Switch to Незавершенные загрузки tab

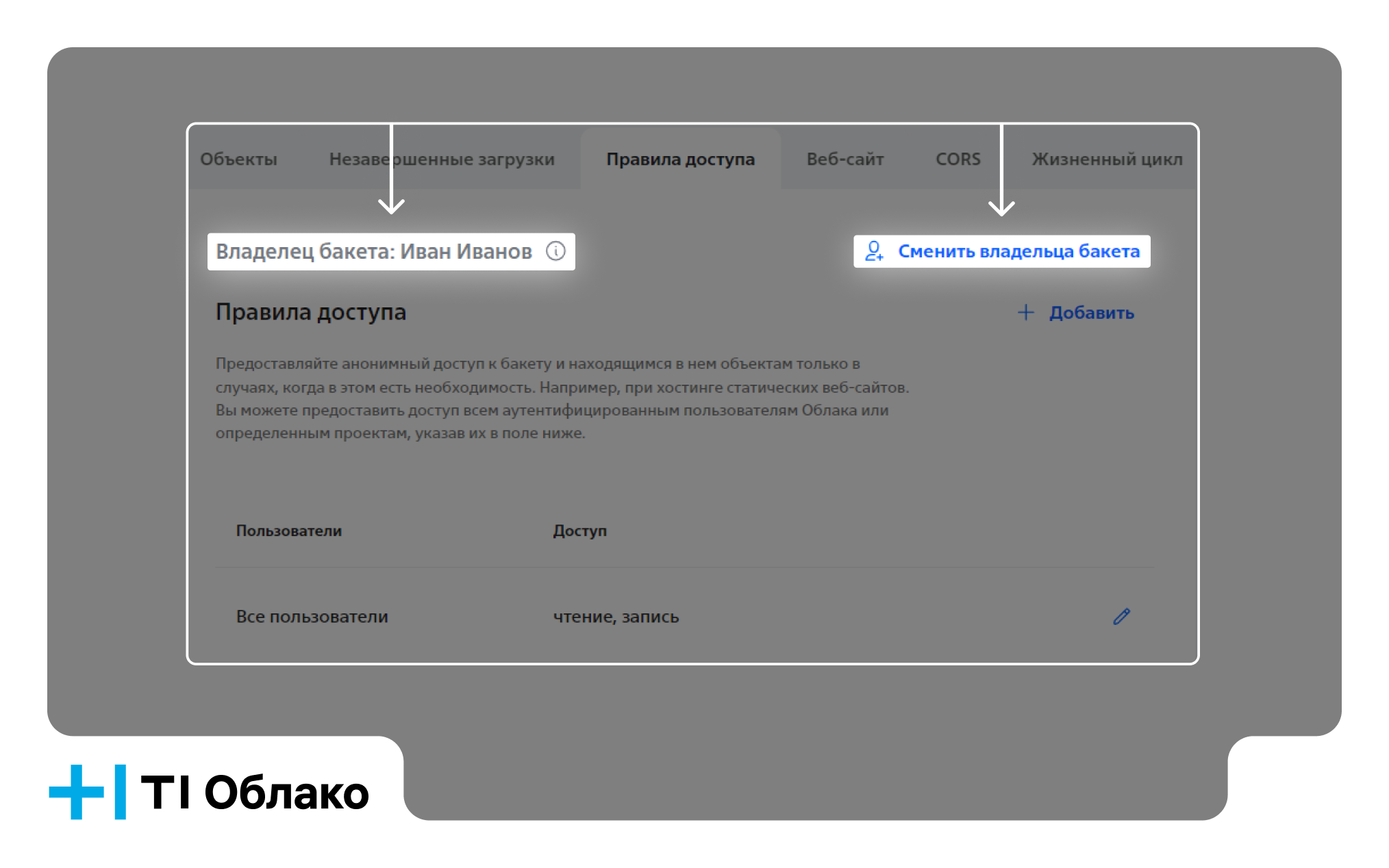pos(442,159)
